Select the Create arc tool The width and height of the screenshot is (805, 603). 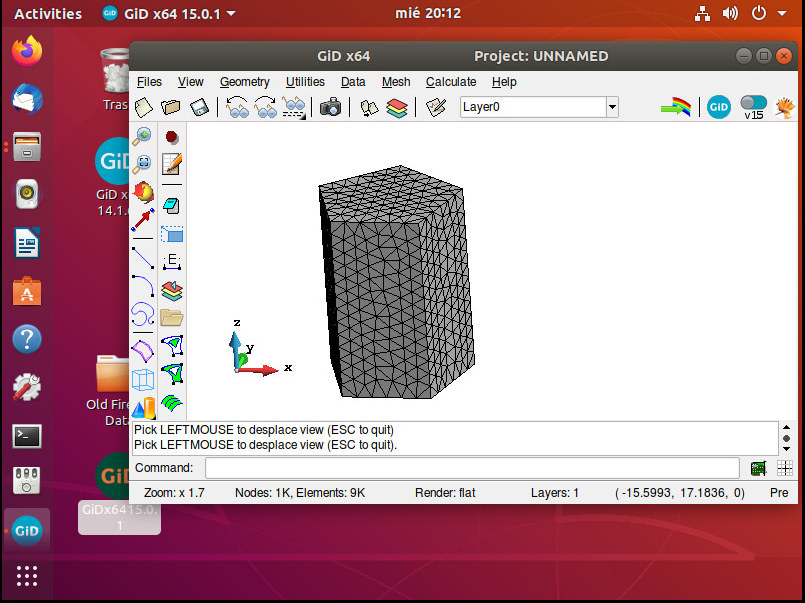point(142,288)
